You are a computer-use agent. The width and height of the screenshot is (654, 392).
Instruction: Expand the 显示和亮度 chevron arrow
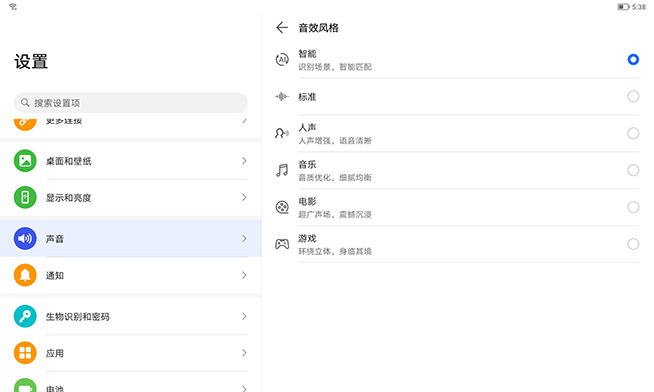pos(244,197)
